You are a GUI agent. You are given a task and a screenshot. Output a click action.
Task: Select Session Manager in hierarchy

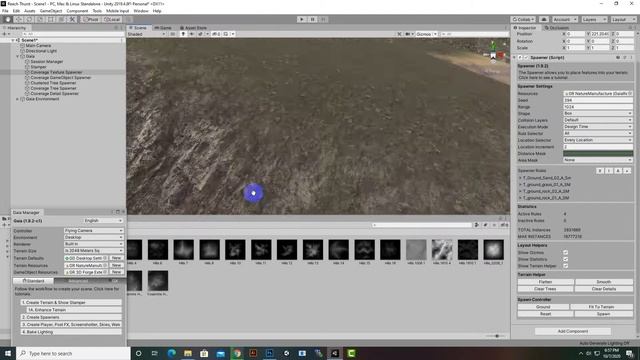(x=46, y=62)
